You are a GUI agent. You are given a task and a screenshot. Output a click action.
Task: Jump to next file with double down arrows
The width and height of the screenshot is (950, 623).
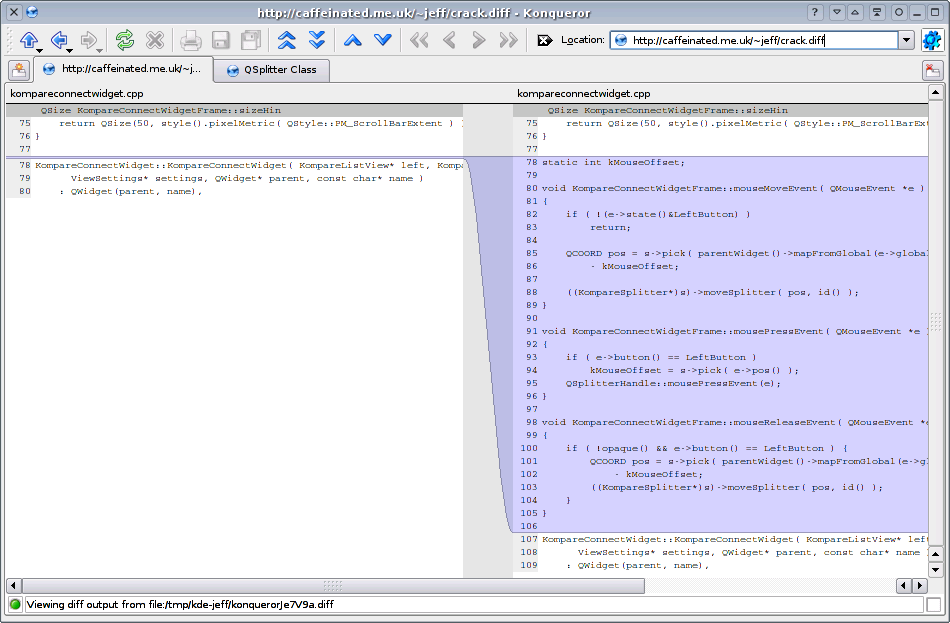(x=317, y=40)
